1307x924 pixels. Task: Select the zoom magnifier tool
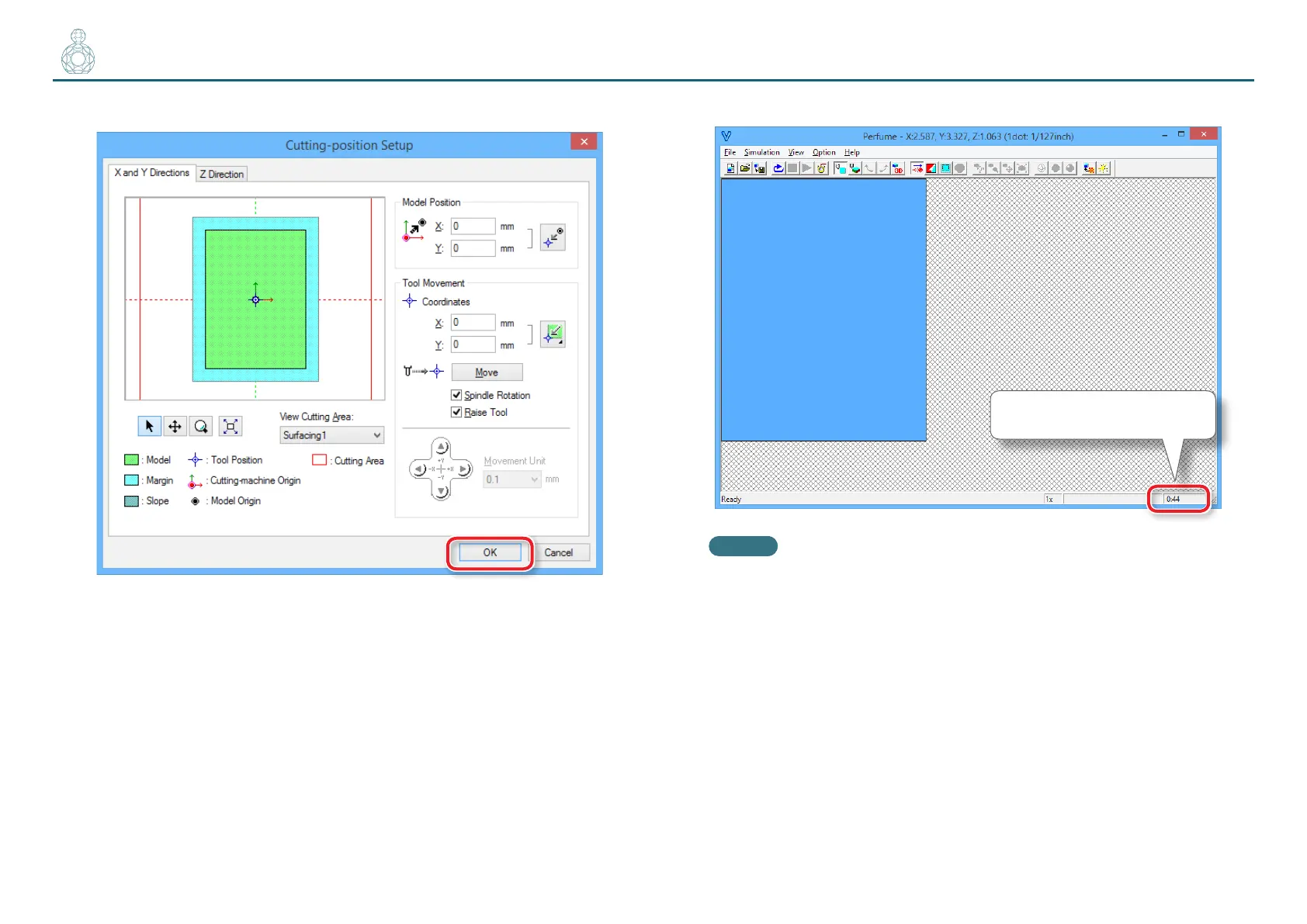201,426
